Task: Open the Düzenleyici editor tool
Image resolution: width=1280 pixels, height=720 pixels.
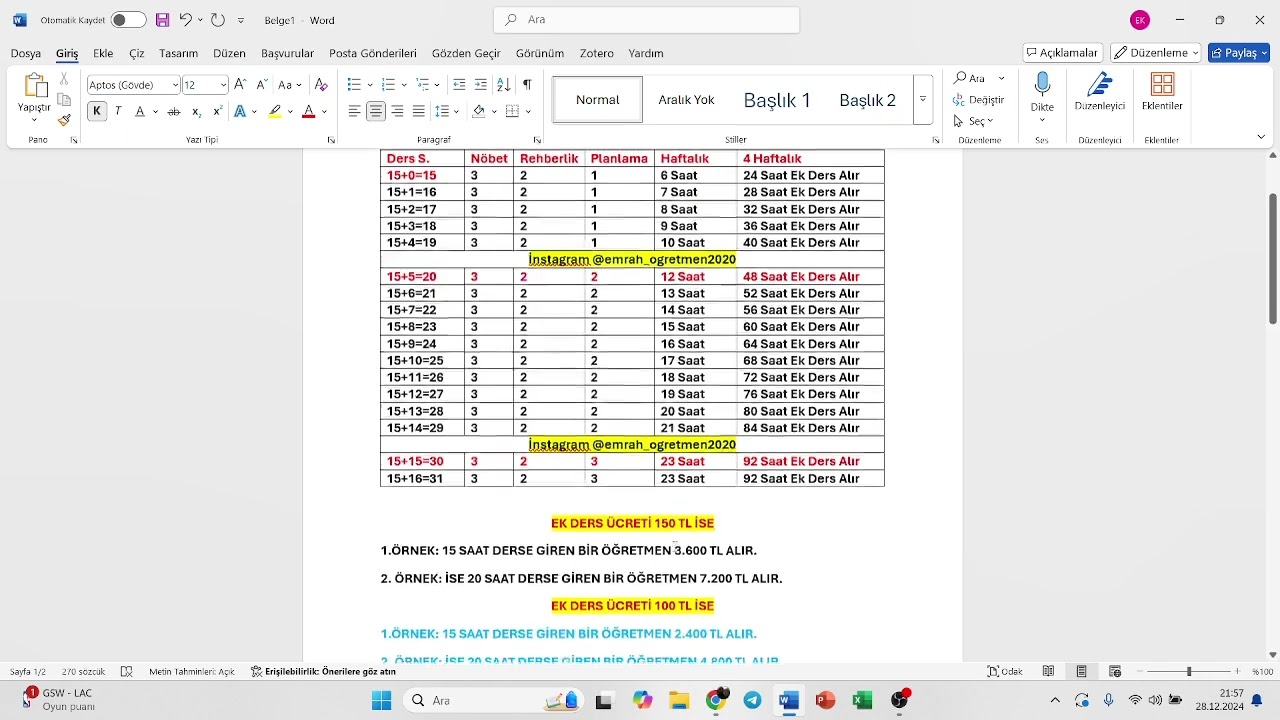Action: [x=1100, y=93]
